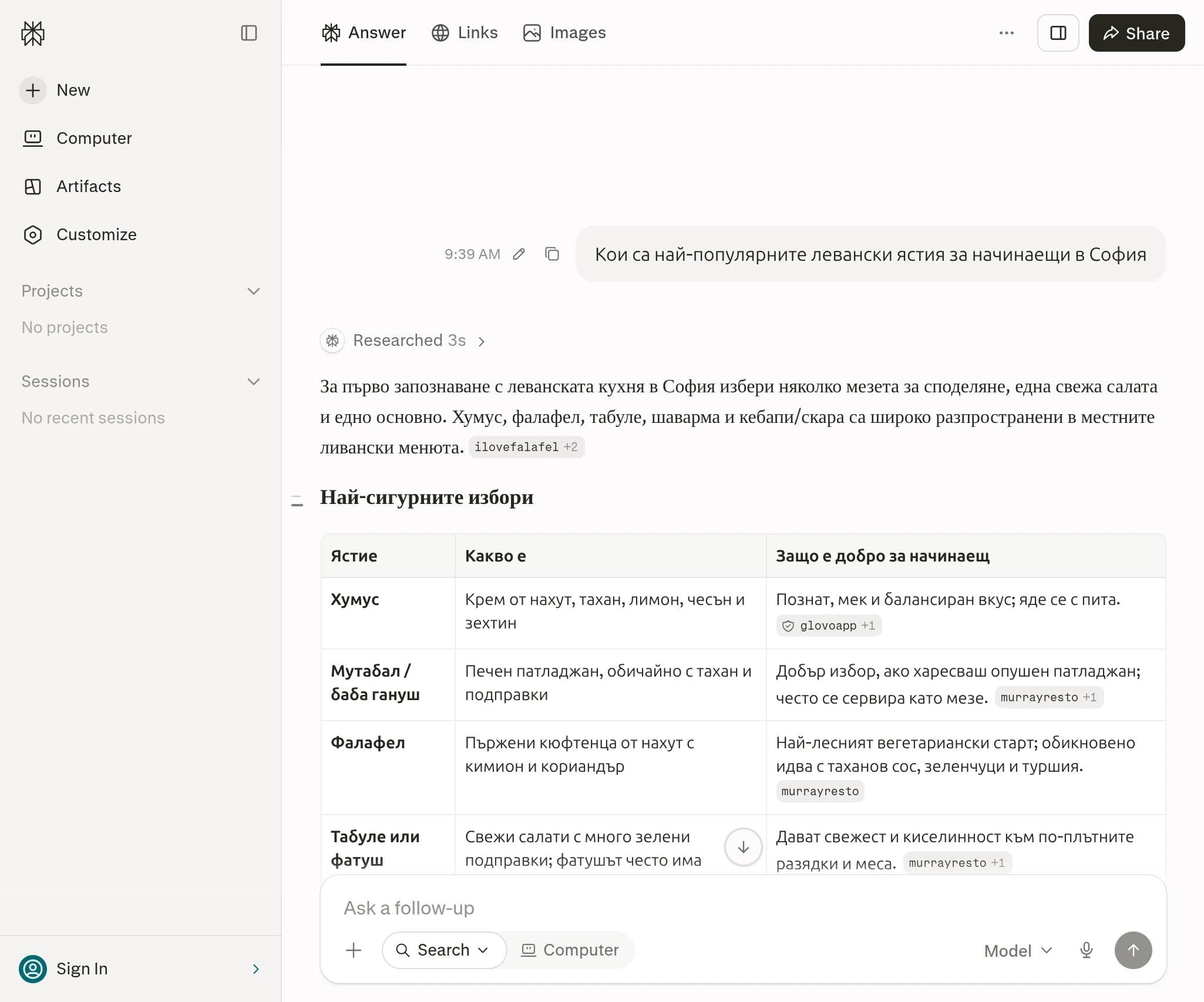The width and height of the screenshot is (1204, 1002).
Task: Focus the Ask a follow-up field
Action: [x=742, y=908]
